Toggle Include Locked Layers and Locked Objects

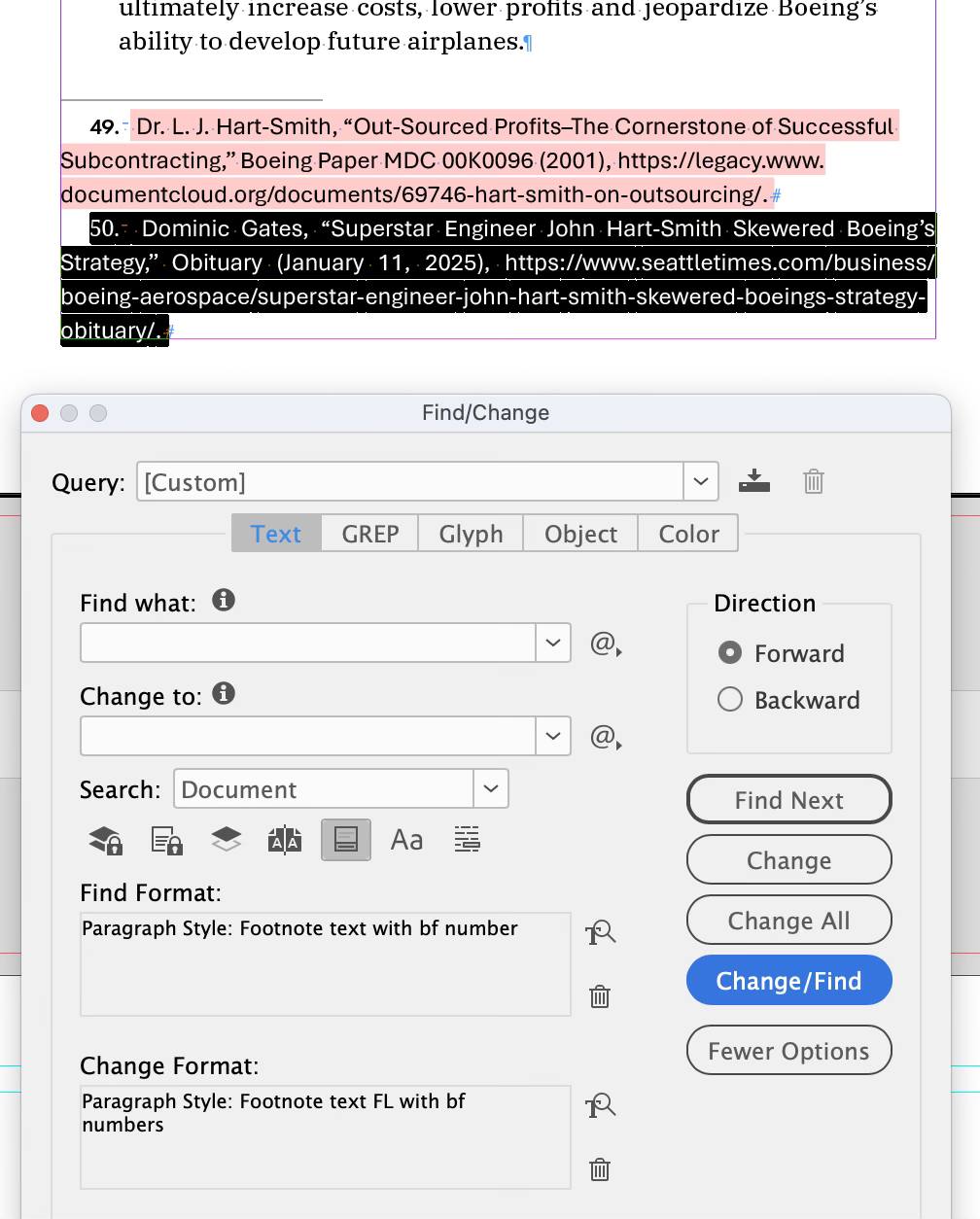point(105,840)
